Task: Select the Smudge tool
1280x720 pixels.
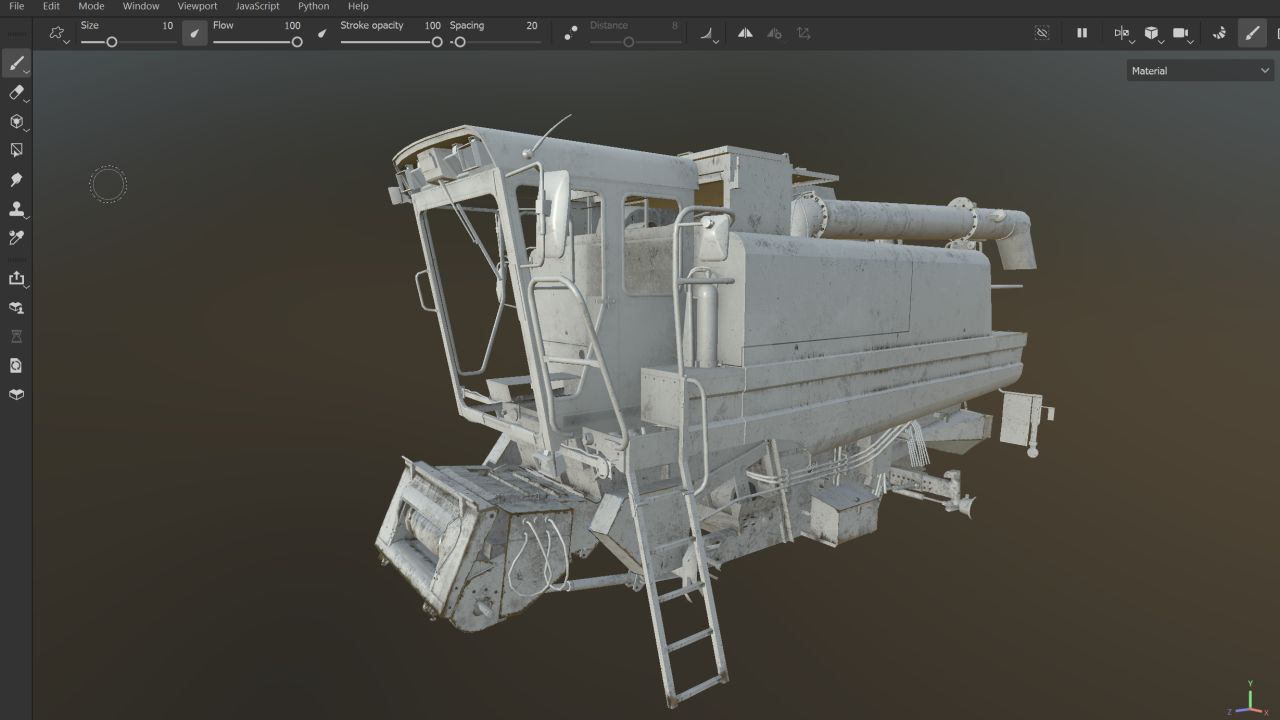Action: tap(16, 180)
